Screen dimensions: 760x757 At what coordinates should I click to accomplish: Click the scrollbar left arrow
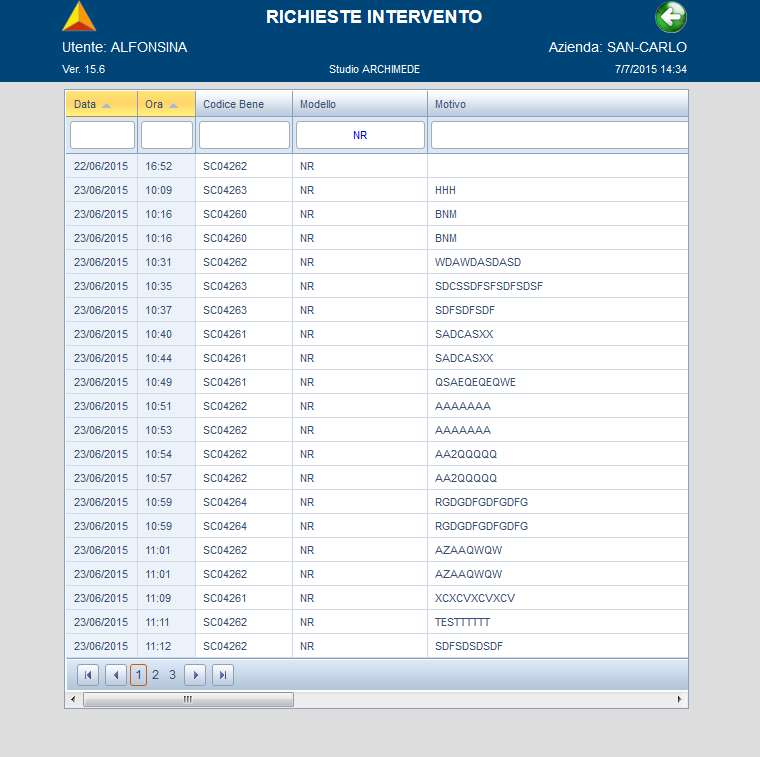pyautogui.click(x=73, y=699)
